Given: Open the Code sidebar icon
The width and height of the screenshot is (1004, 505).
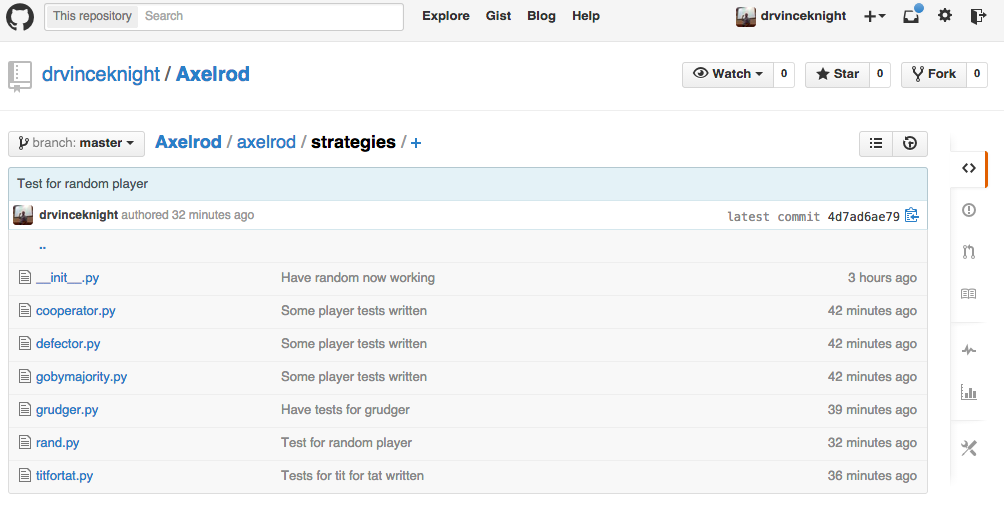Looking at the screenshot, I should tap(969, 168).
